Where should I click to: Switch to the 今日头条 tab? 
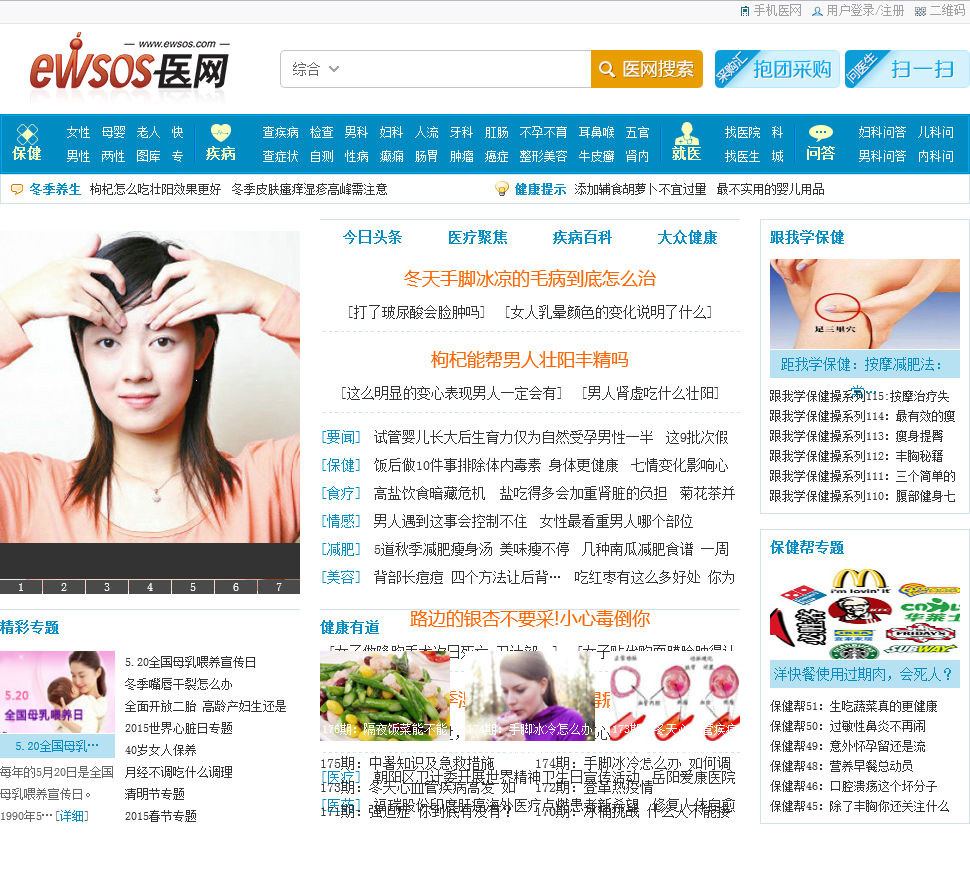(x=372, y=238)
